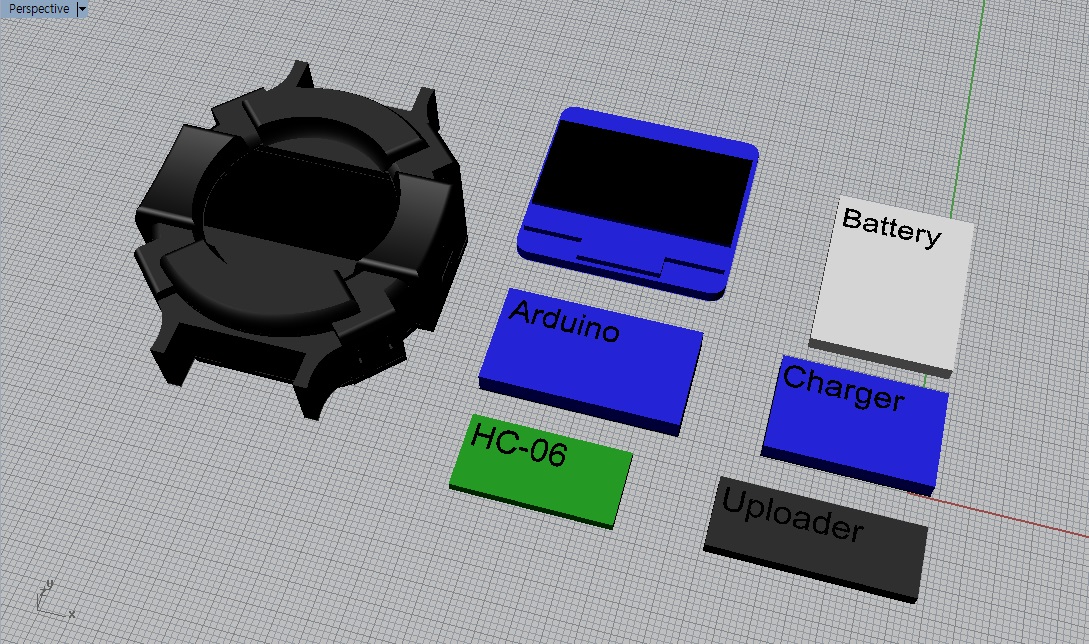1089x644 pixels.
Task: Select the blue display screen module
Action: pos(638,203)
